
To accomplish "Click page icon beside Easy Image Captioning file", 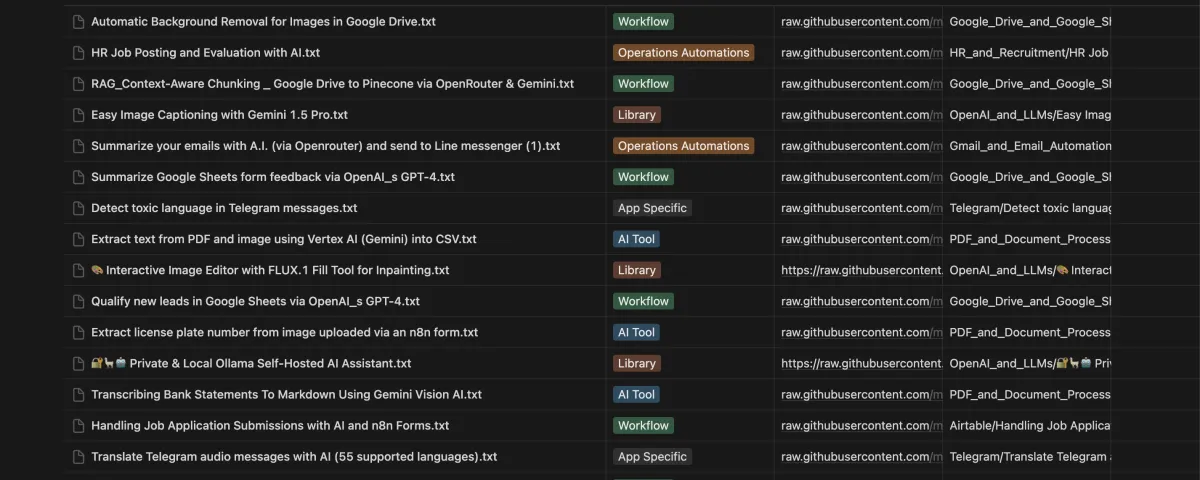I will click(x=77, y=115).
